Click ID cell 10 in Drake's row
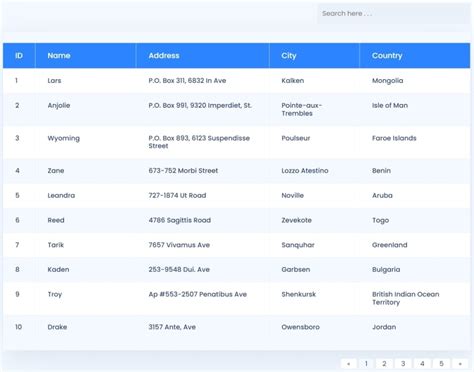This screenshot has width=474, height=372. (x=18, y=327)
